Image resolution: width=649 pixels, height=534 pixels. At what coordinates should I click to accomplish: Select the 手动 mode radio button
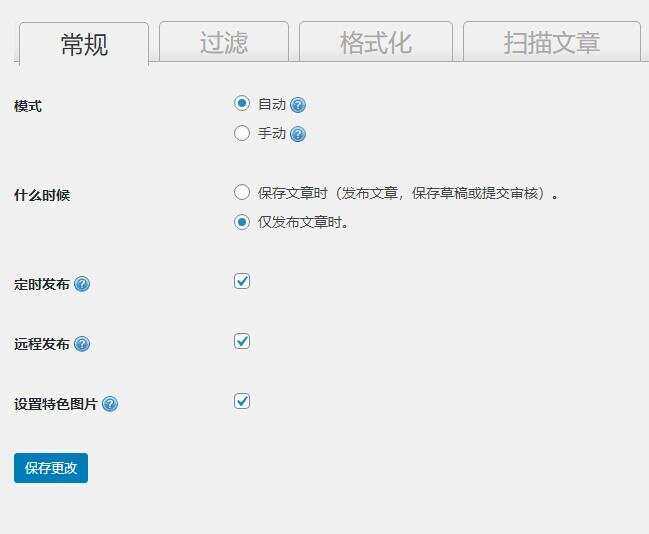(242, 133)
